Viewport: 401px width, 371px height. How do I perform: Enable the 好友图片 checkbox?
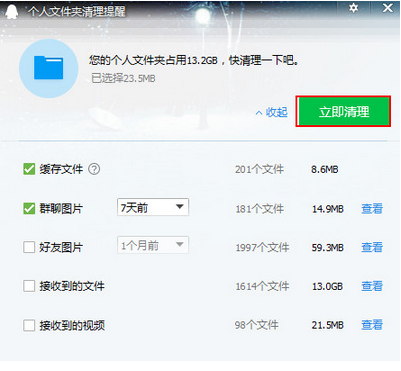pos(29,247)
